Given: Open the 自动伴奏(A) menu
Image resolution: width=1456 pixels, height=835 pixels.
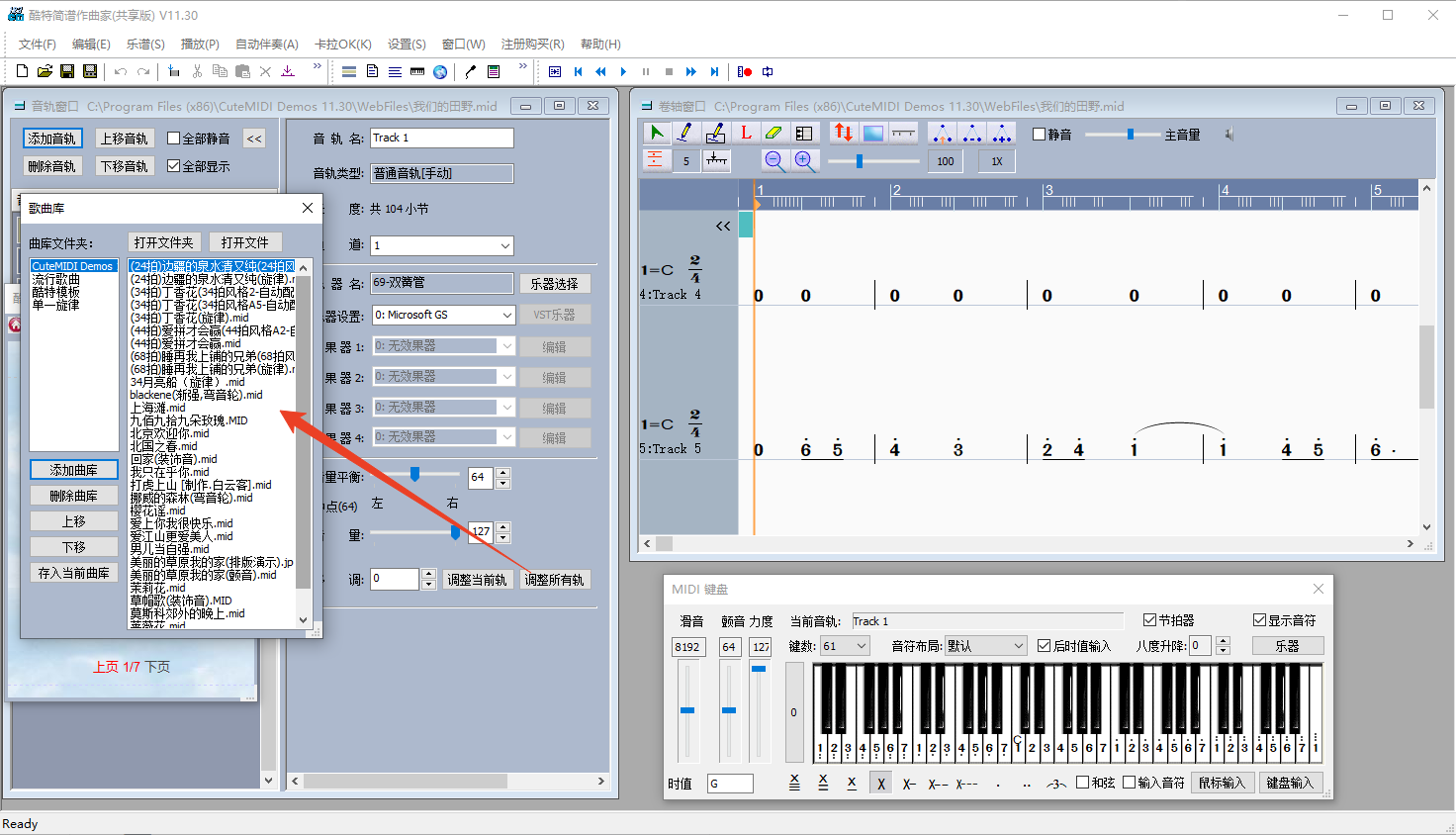Looking at the screenshot, I should tap(267, 44).
